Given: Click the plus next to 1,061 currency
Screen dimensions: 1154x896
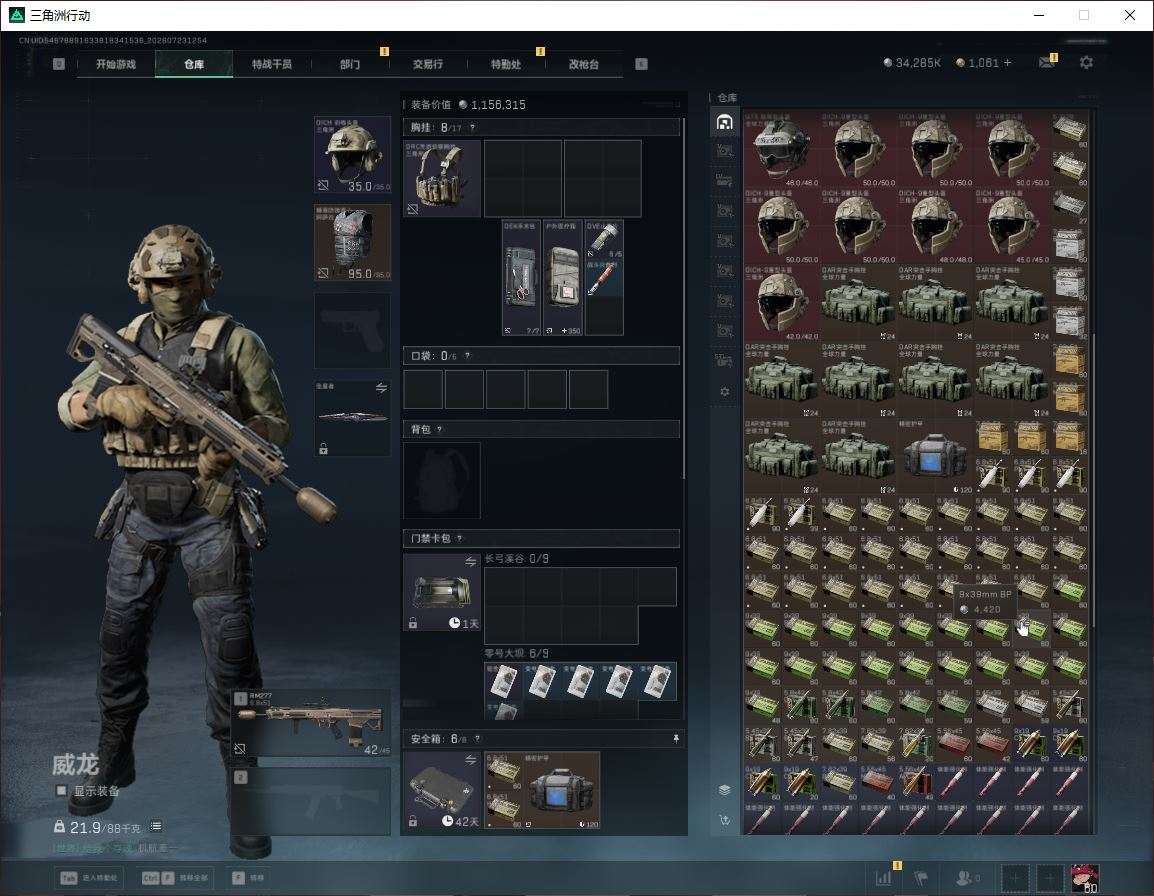Looking at the screenshot, I should [x=1008, y=63].
